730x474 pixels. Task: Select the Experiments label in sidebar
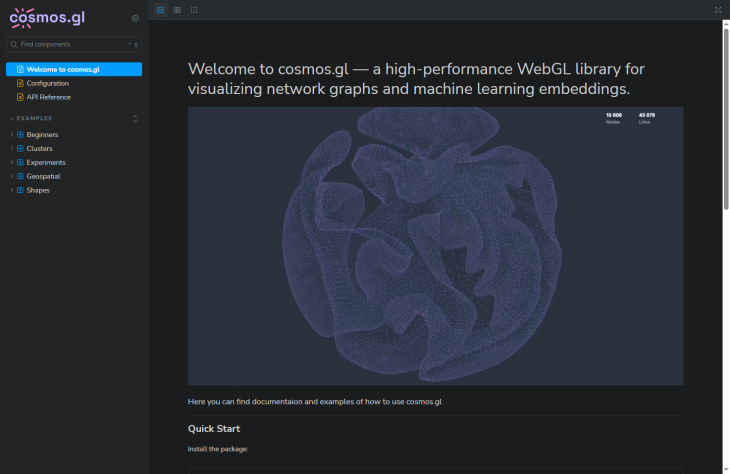pyautogui.click(x=46, y=163)
